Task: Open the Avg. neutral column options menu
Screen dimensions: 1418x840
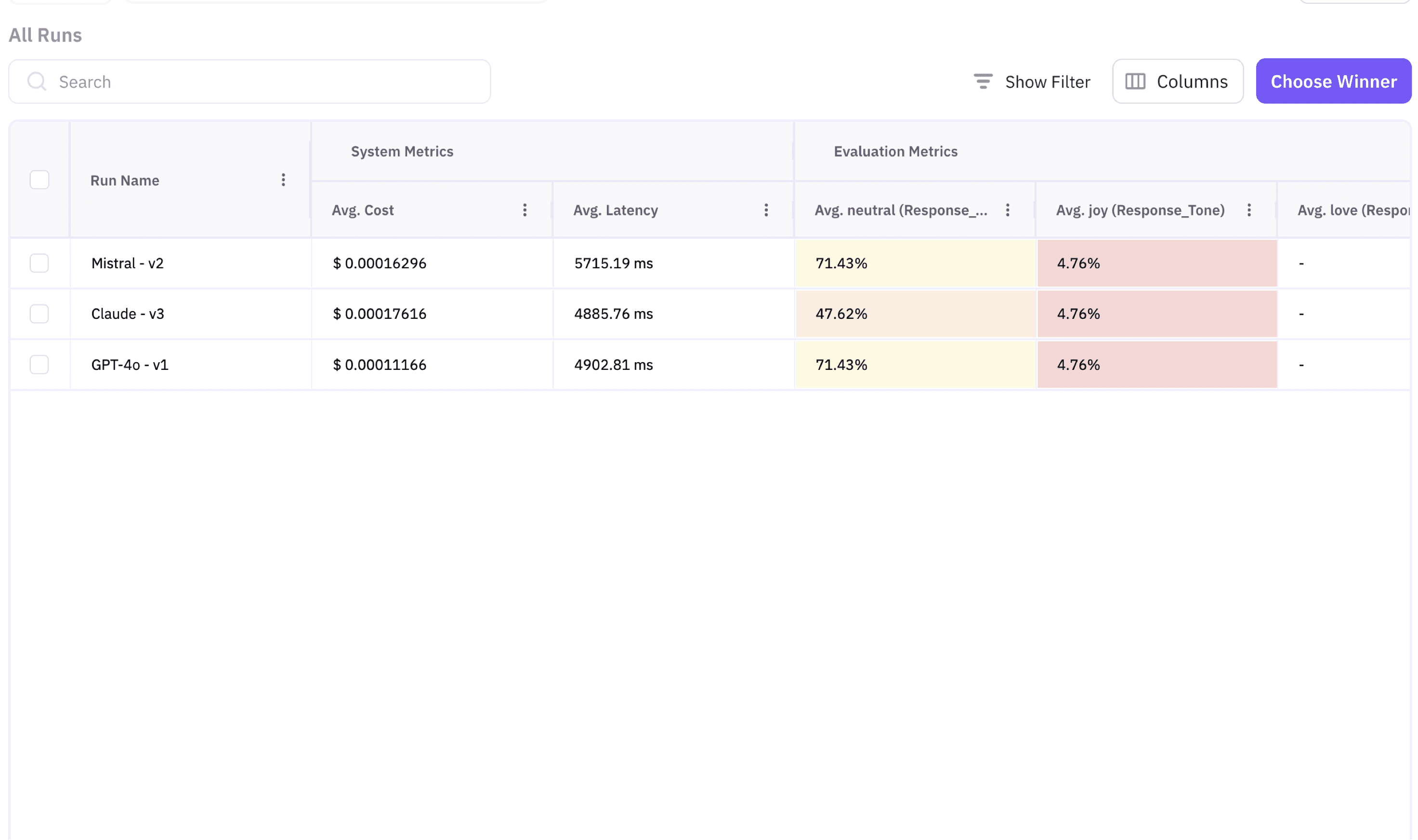Action: click(1008, 210)
